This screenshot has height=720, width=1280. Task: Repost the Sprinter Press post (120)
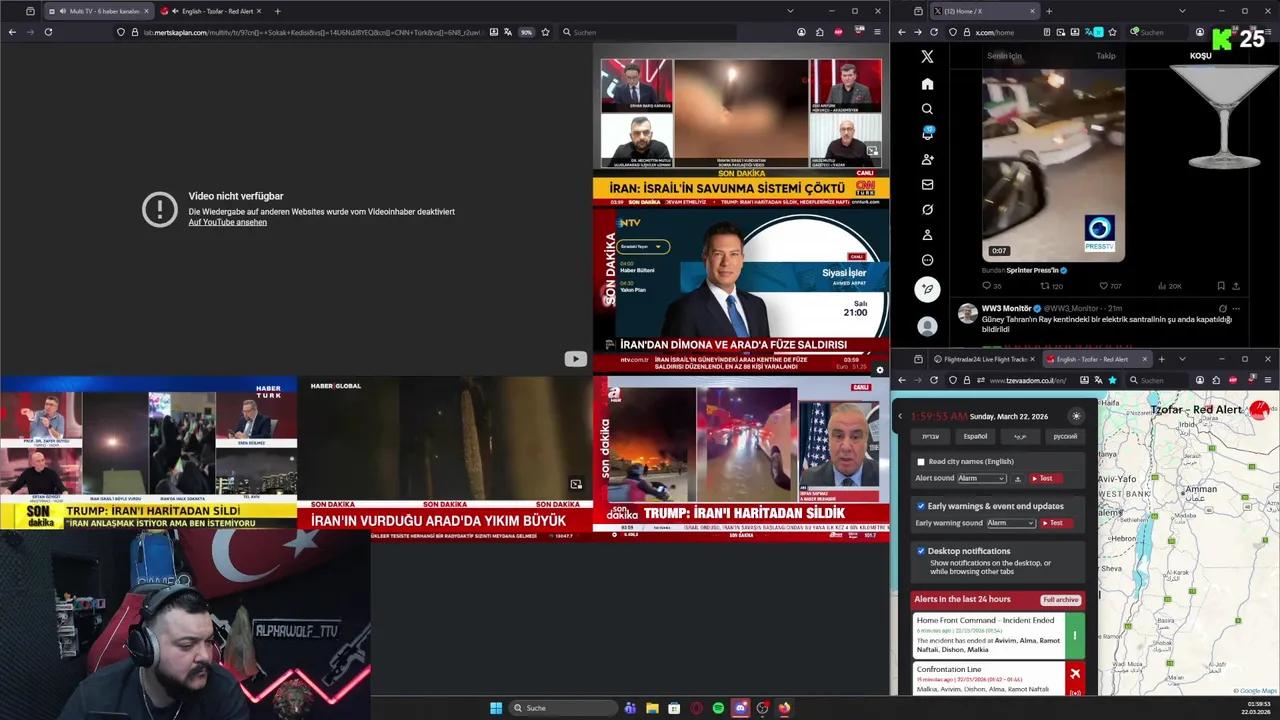pos(1051,286)
